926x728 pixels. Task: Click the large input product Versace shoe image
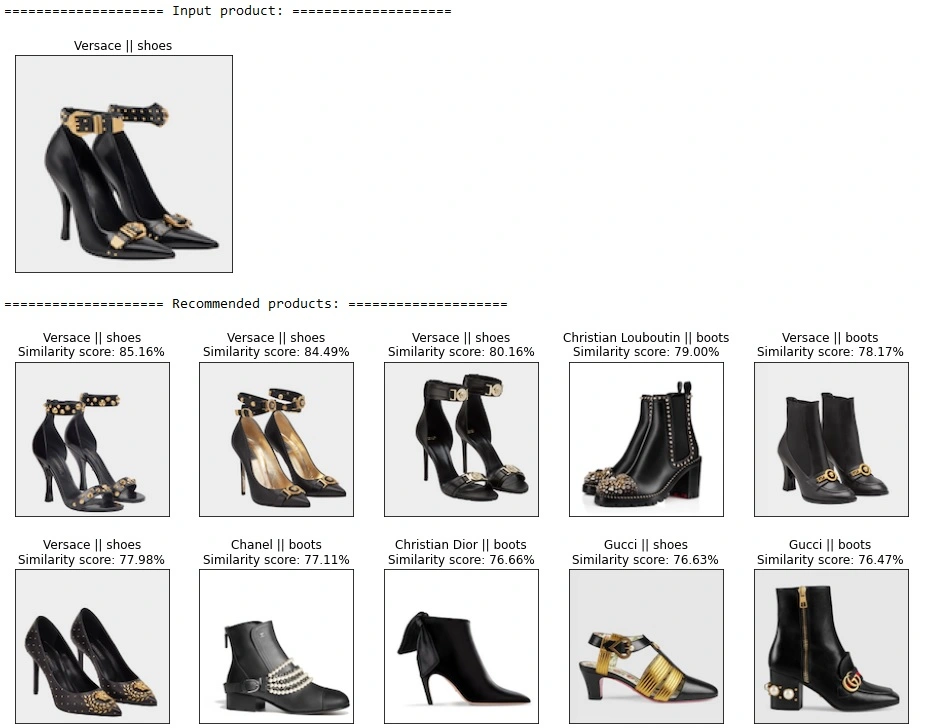pyautogui.click(x=124, y=164)
